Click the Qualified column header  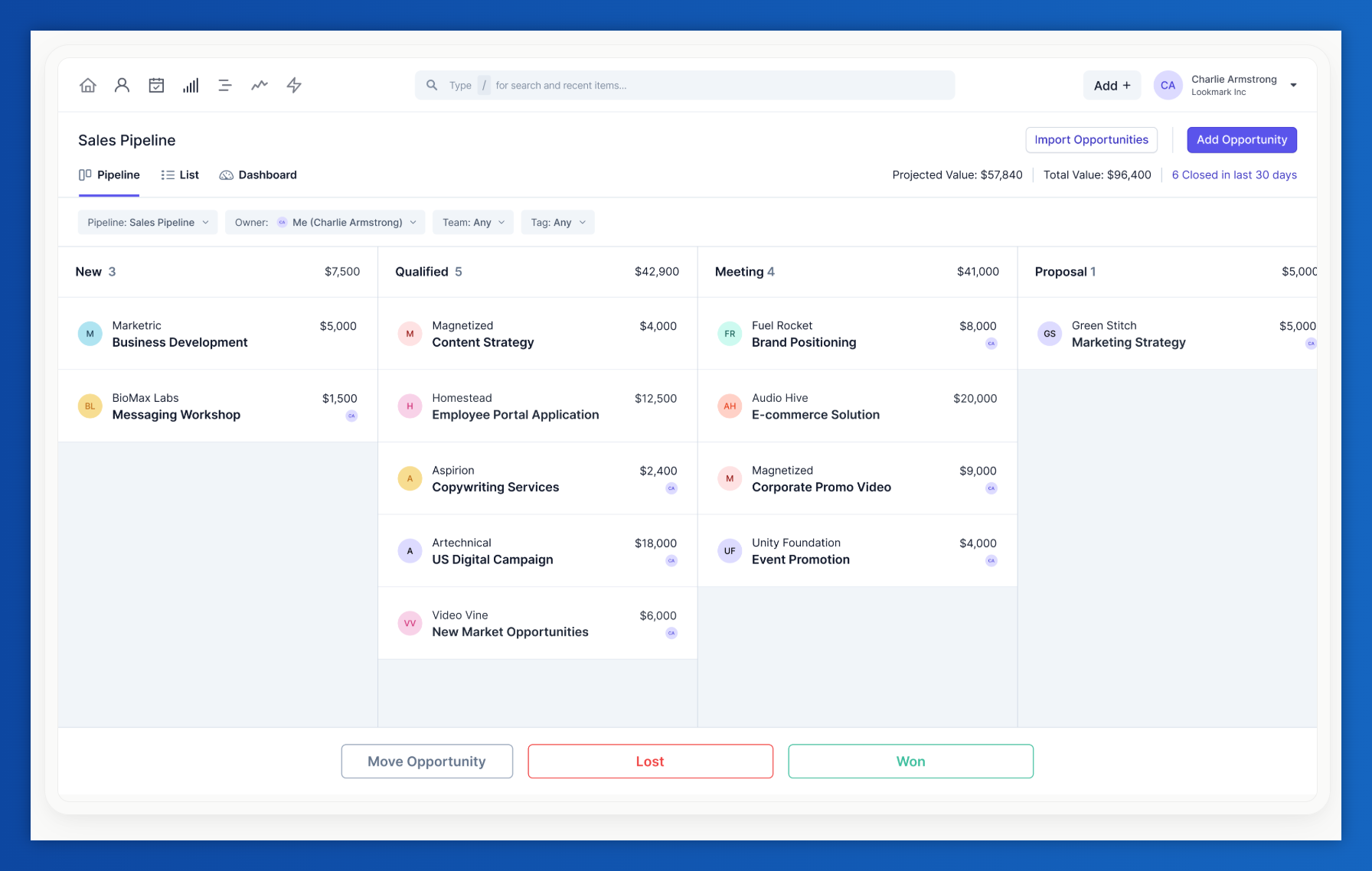tap(537, 272)
